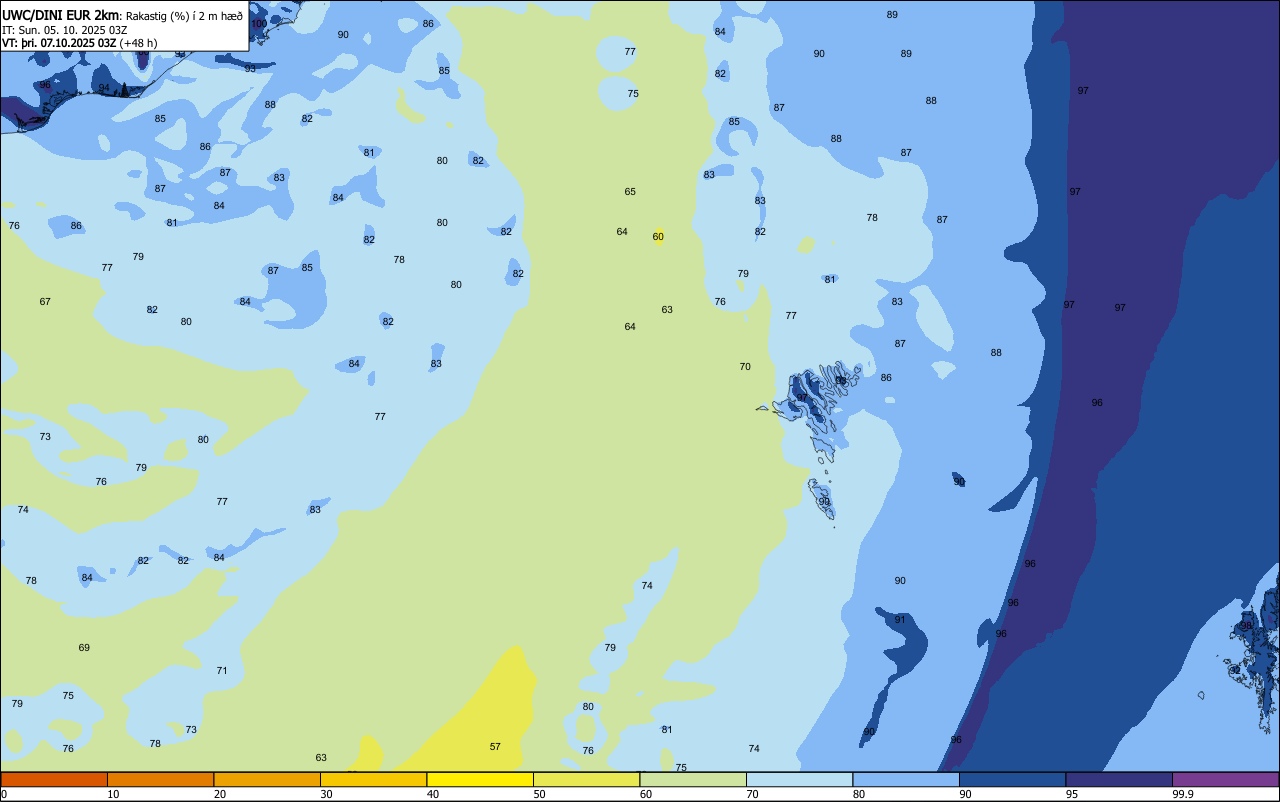
Task: Click the 'Rakastig (%) í 2 m hæð' label
Action: click(184, 16)
